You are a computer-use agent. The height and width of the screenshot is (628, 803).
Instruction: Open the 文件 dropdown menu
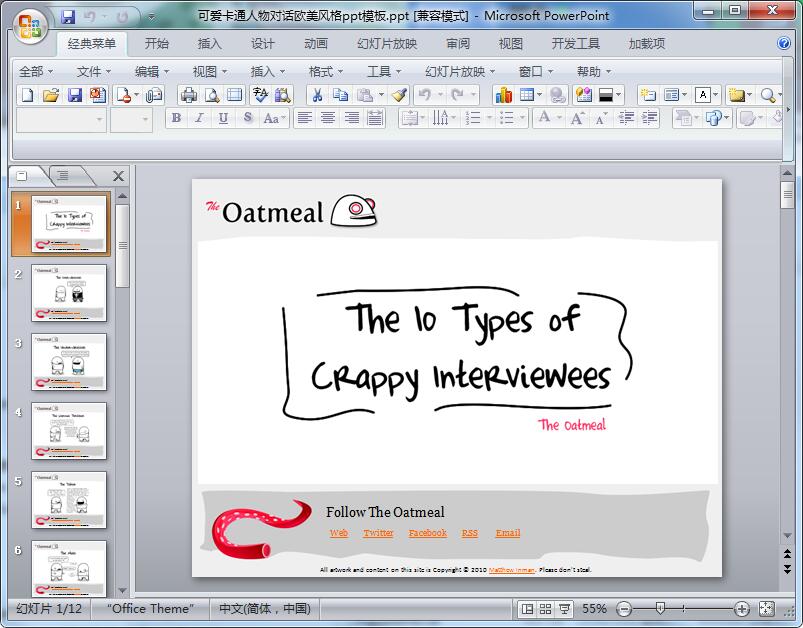click(x=94, y=72)
